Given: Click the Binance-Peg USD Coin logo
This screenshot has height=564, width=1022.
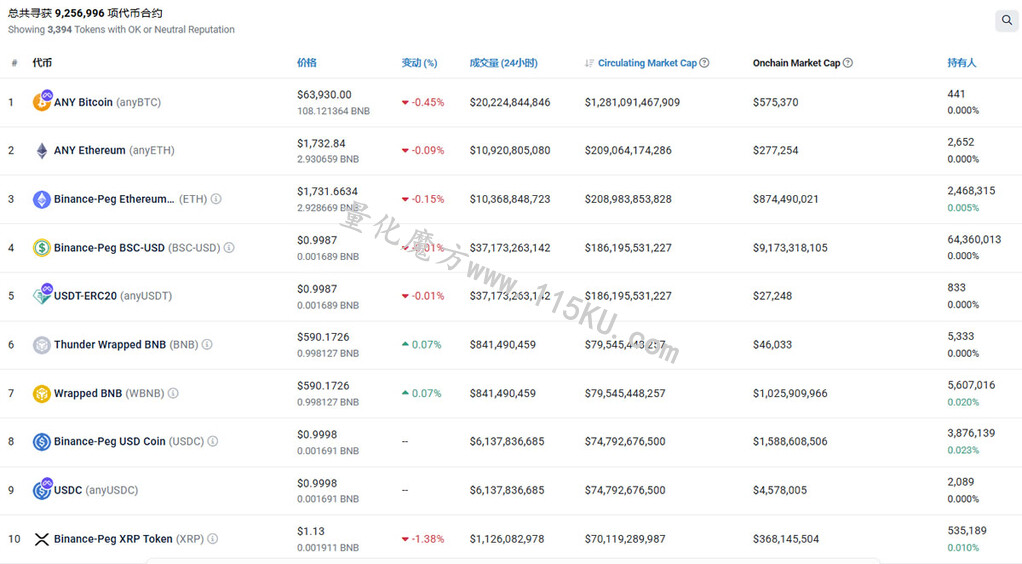Looking at the screenshot, I should pos(42,442).
